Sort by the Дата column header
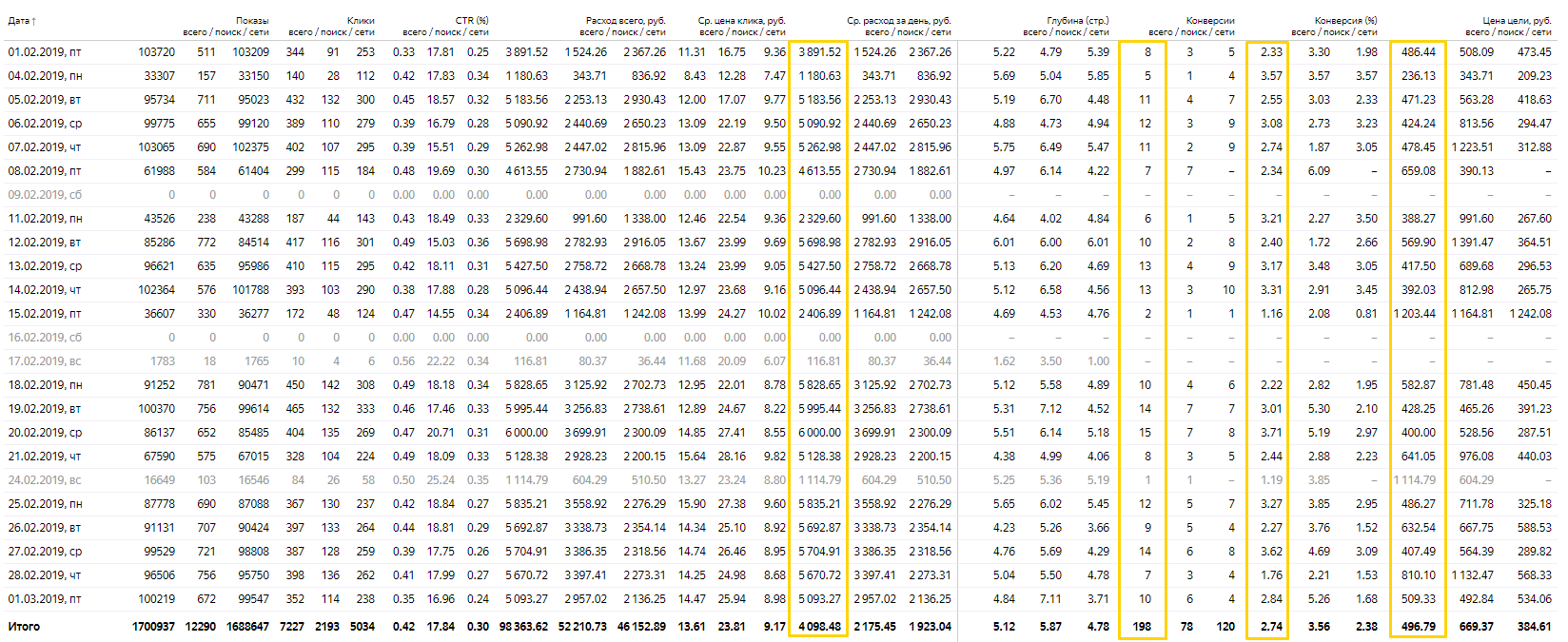Viewport: 1568px width, 642px height. click(x=22, y=20)
